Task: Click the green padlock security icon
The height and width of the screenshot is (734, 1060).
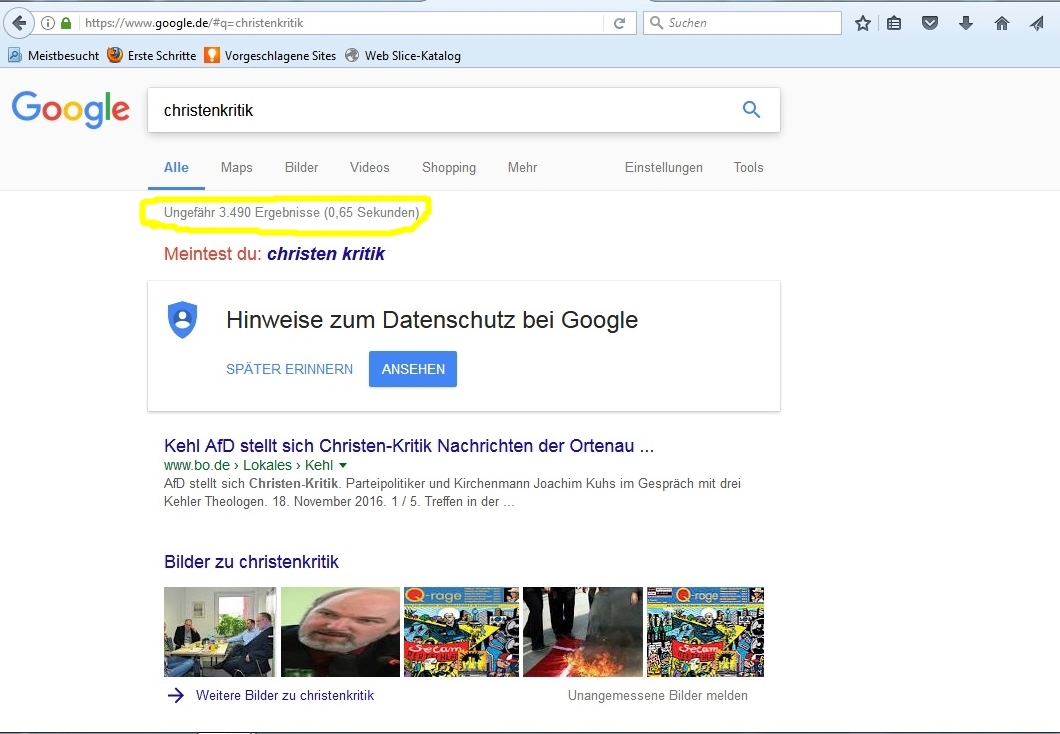Action: pyautogui.click(x=66, y=23)
